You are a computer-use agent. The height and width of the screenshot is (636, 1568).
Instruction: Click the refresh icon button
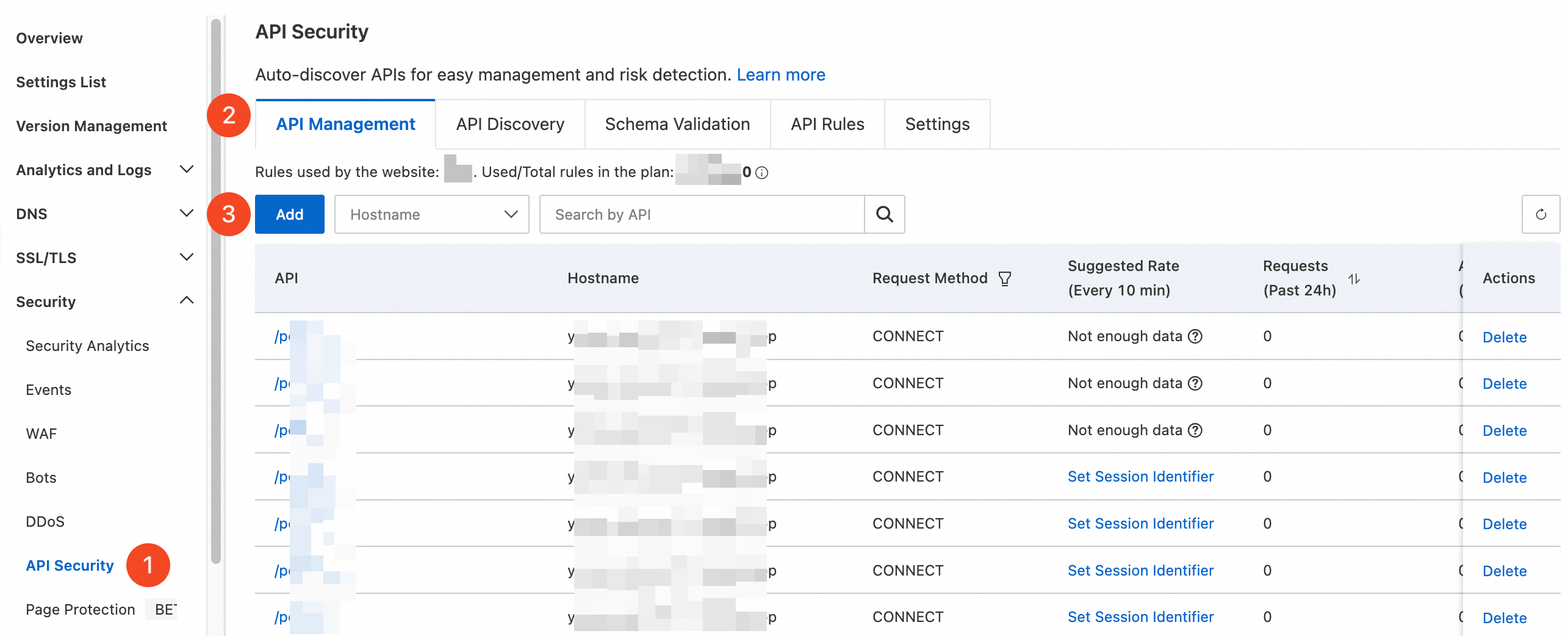coord(1541,214)
